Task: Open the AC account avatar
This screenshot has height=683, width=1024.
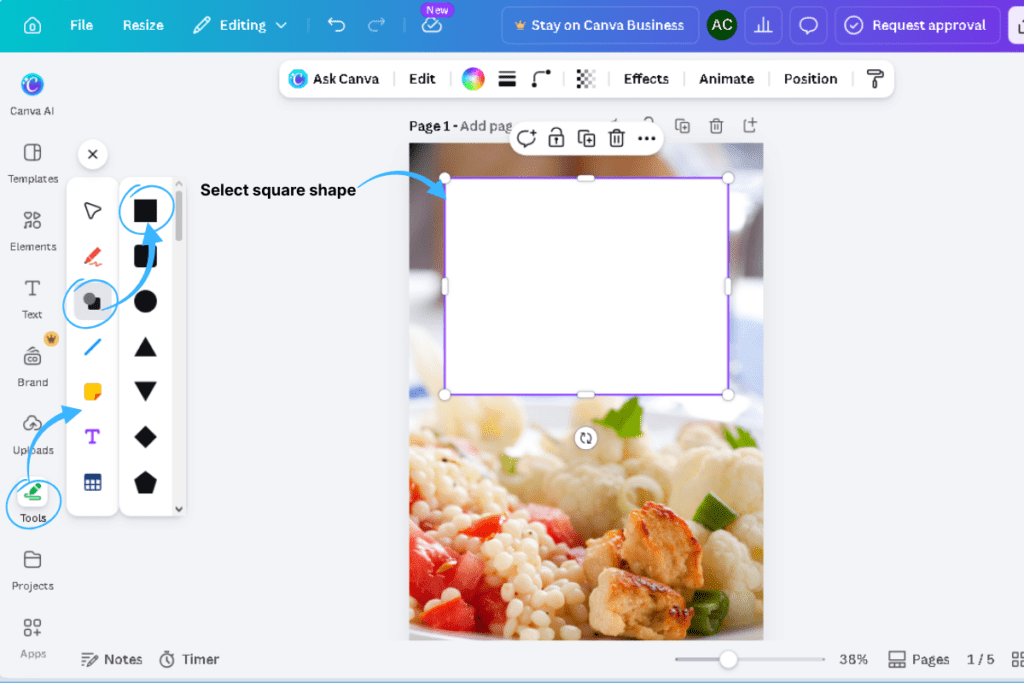Action: 722,25
